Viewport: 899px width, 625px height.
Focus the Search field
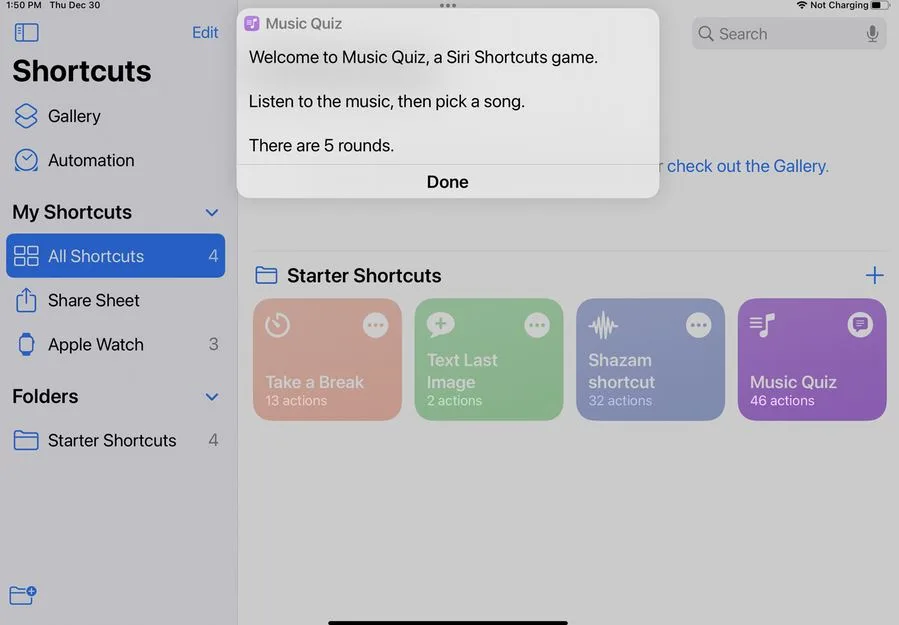(x=789, y=34)
